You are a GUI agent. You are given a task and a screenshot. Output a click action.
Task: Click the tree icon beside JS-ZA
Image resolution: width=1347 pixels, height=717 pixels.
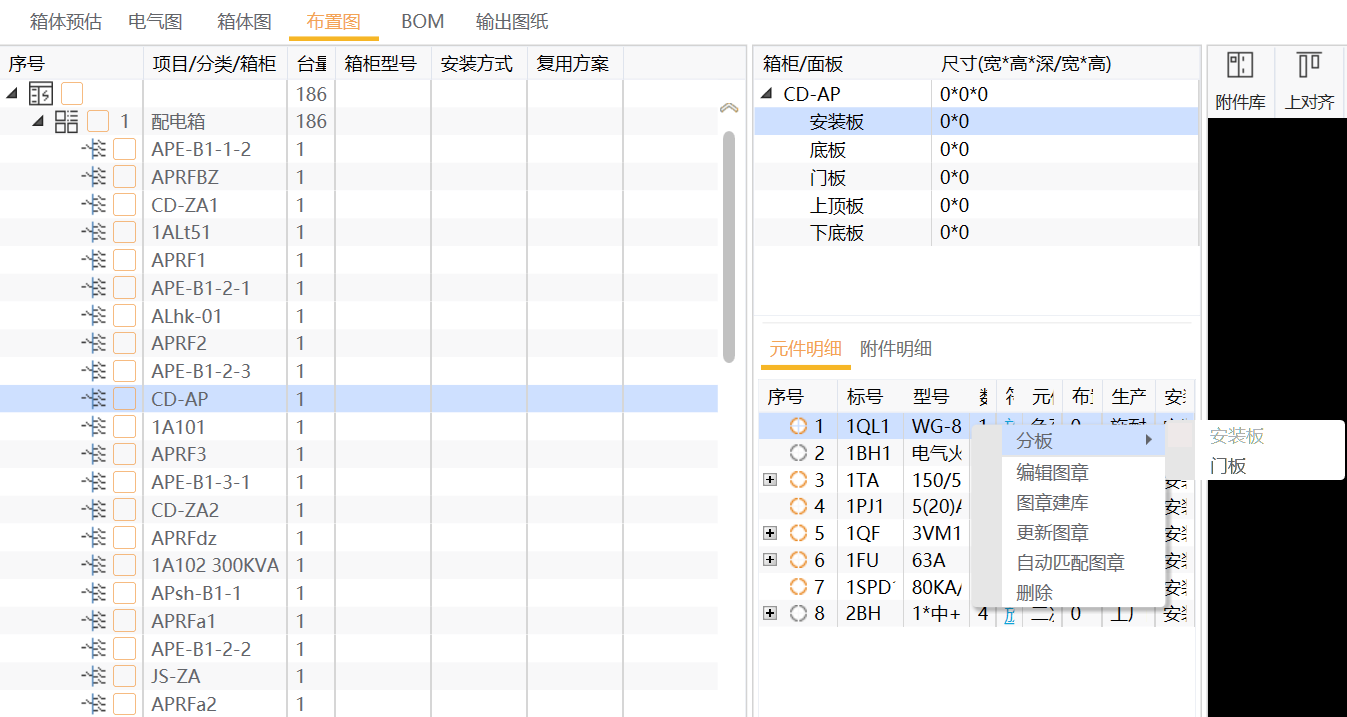coord(94,676)
